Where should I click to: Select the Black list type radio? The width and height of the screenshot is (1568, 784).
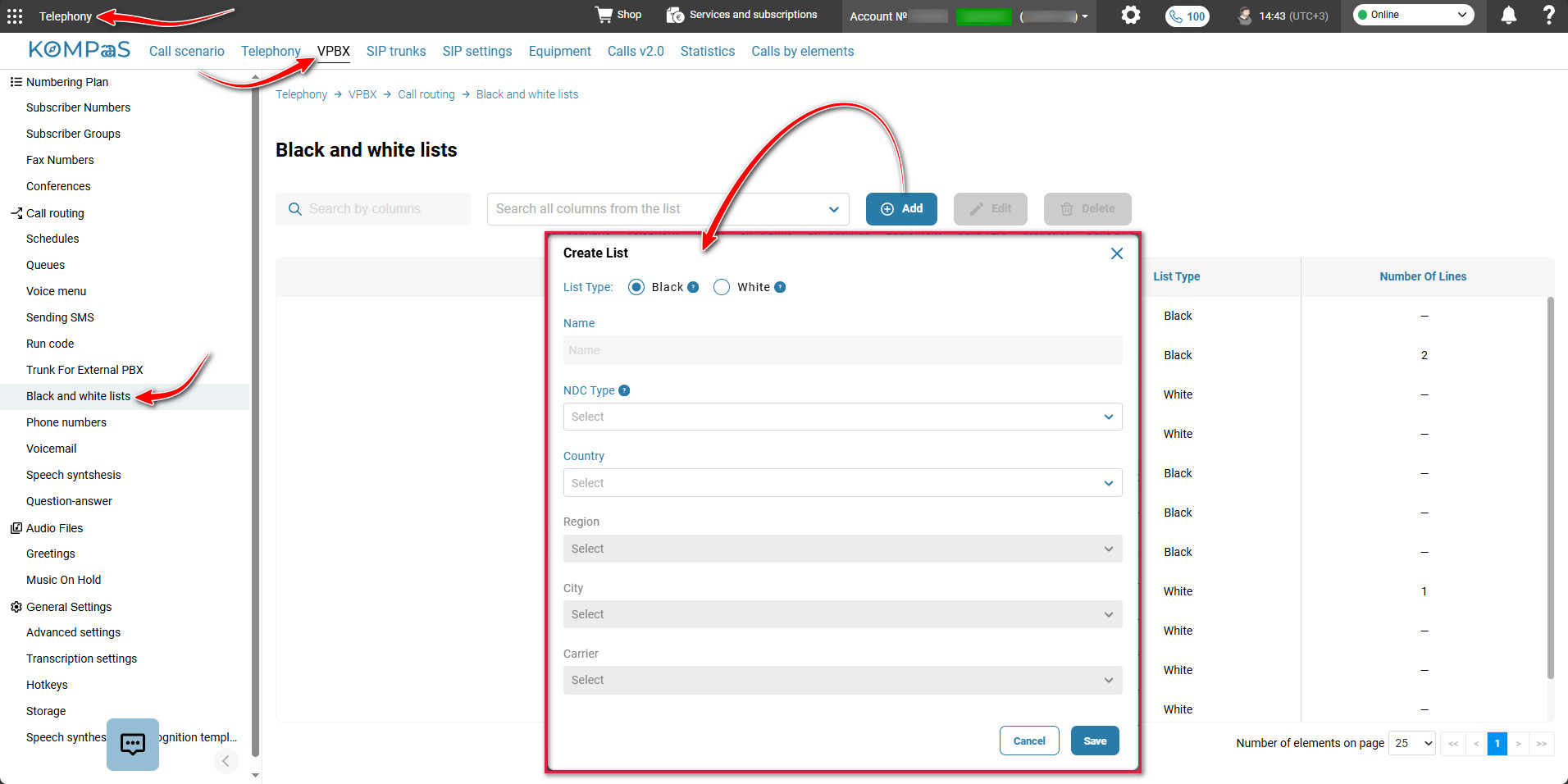click(636, 287)
